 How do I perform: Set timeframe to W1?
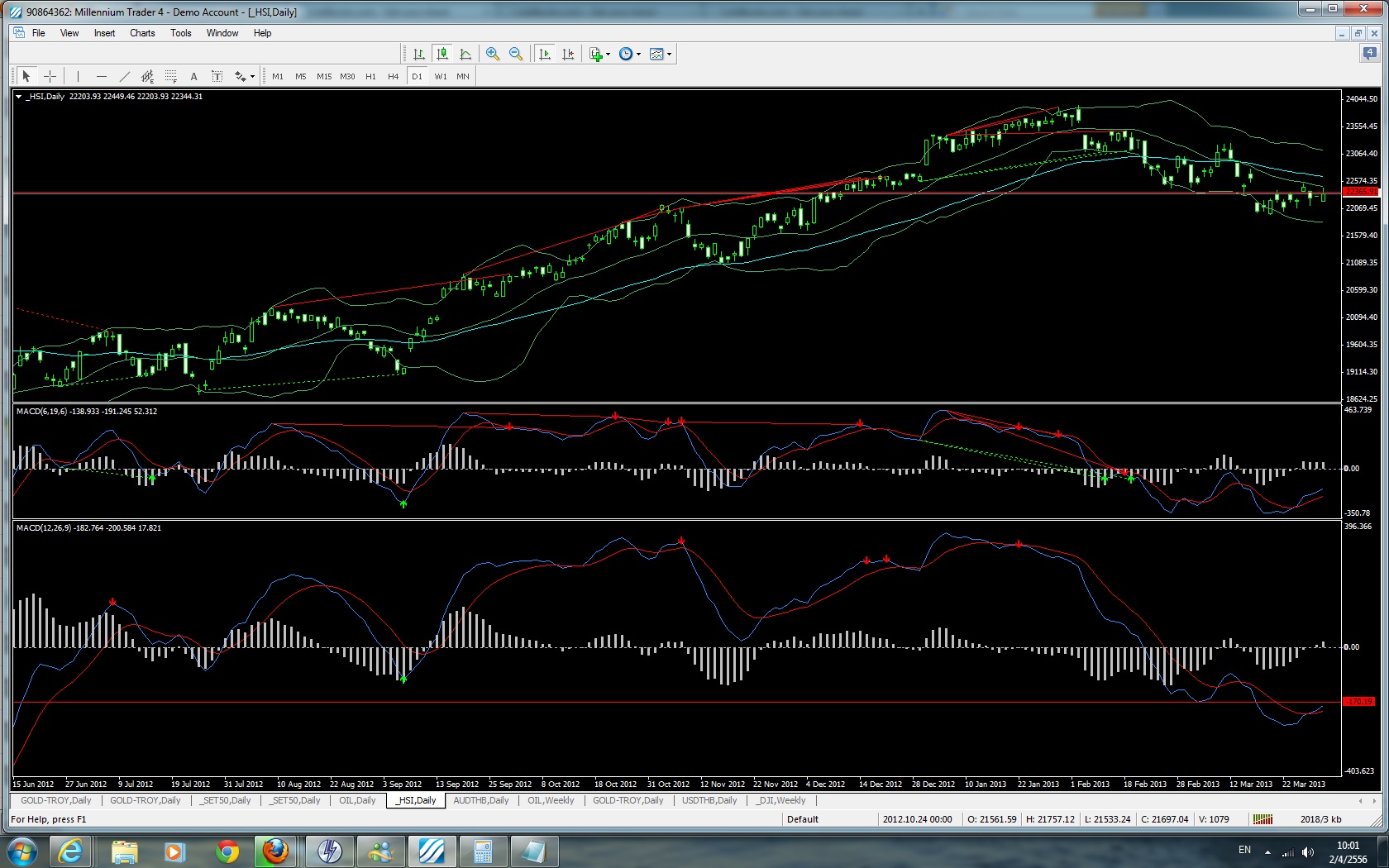pyautogui.click(x=441, y=76)
